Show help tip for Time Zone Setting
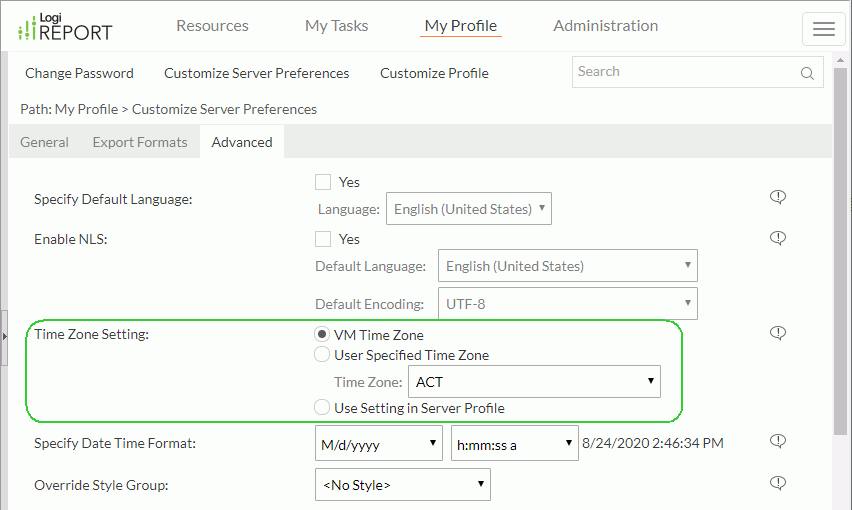 click(x=778, y=333)
